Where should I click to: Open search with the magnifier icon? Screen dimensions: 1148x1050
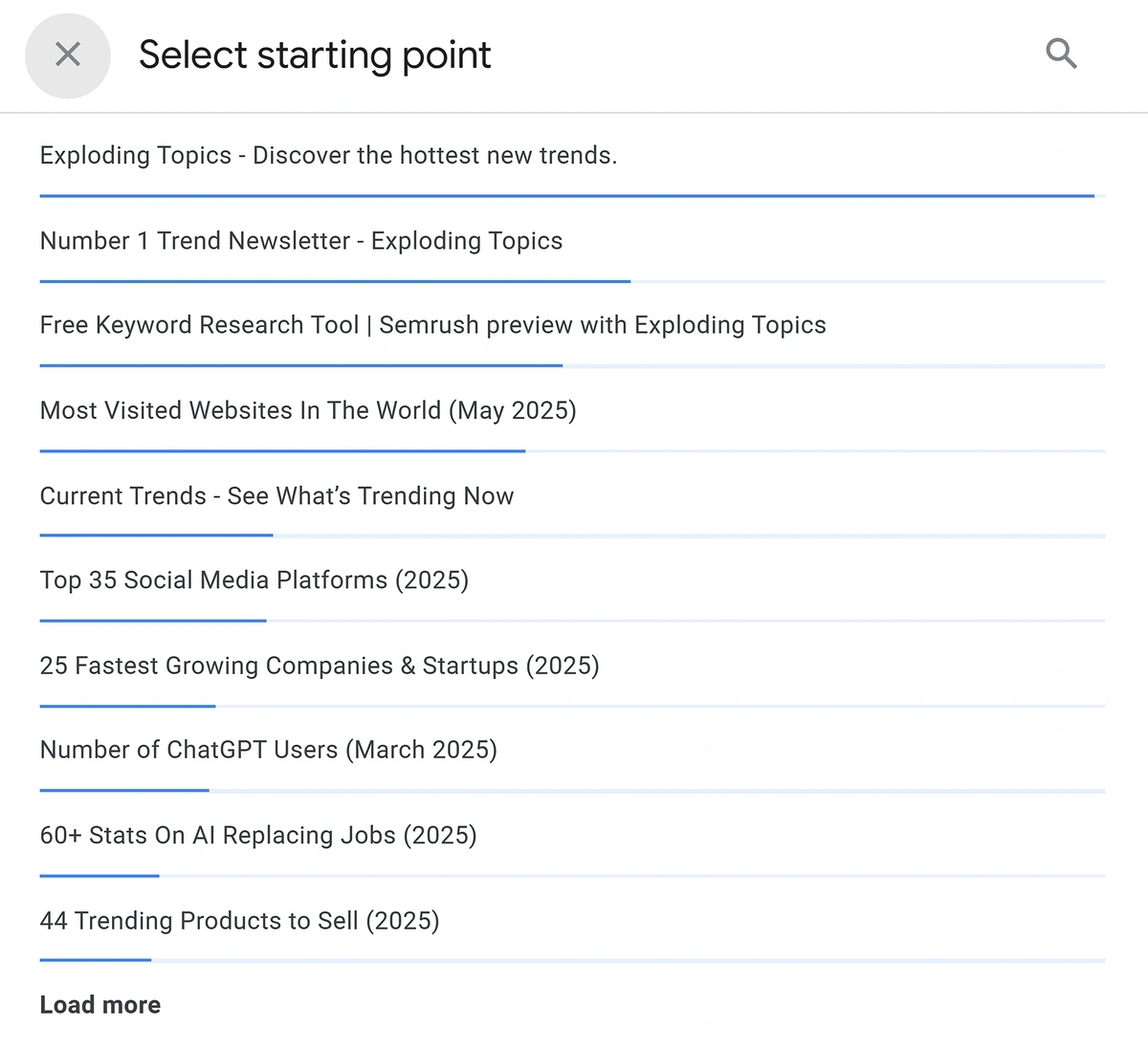(1061, 55)
